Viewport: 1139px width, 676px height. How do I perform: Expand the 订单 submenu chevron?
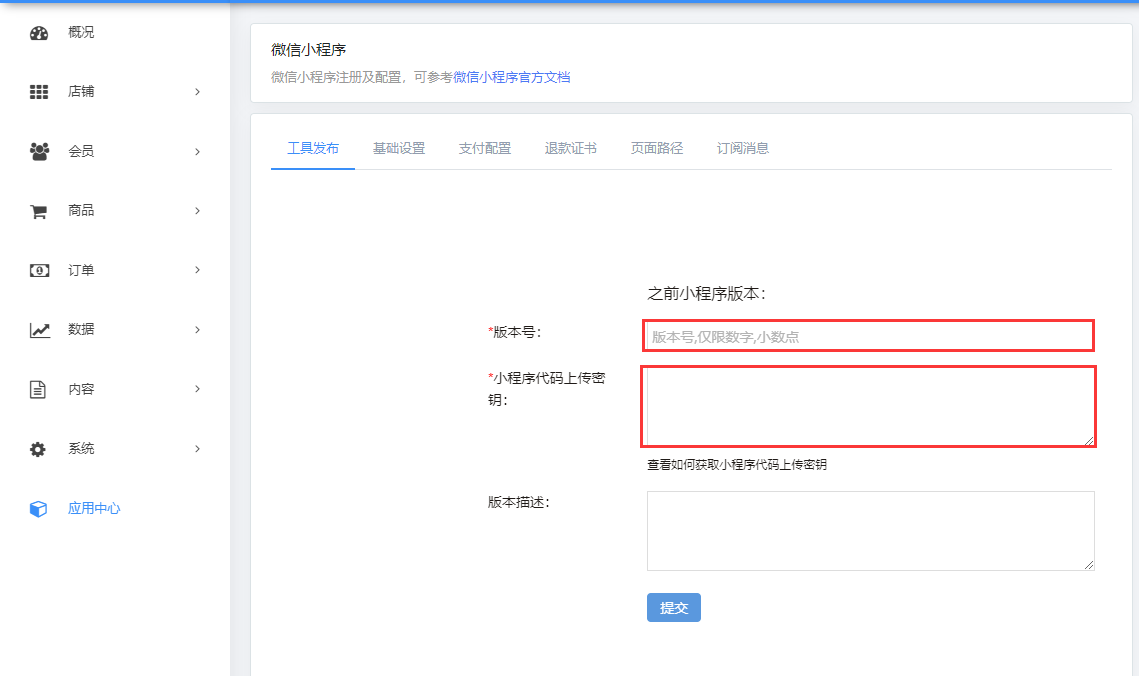(197, 270)
